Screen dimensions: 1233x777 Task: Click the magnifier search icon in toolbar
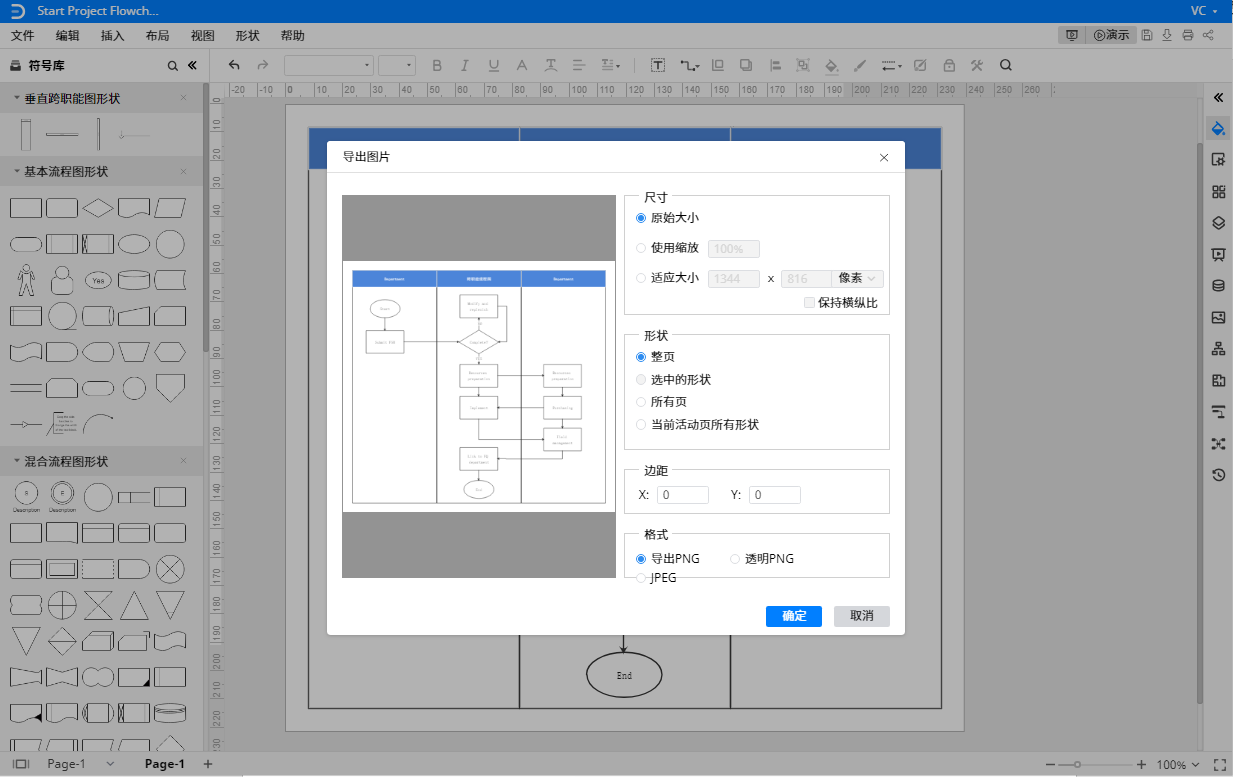pos(1006,65)
